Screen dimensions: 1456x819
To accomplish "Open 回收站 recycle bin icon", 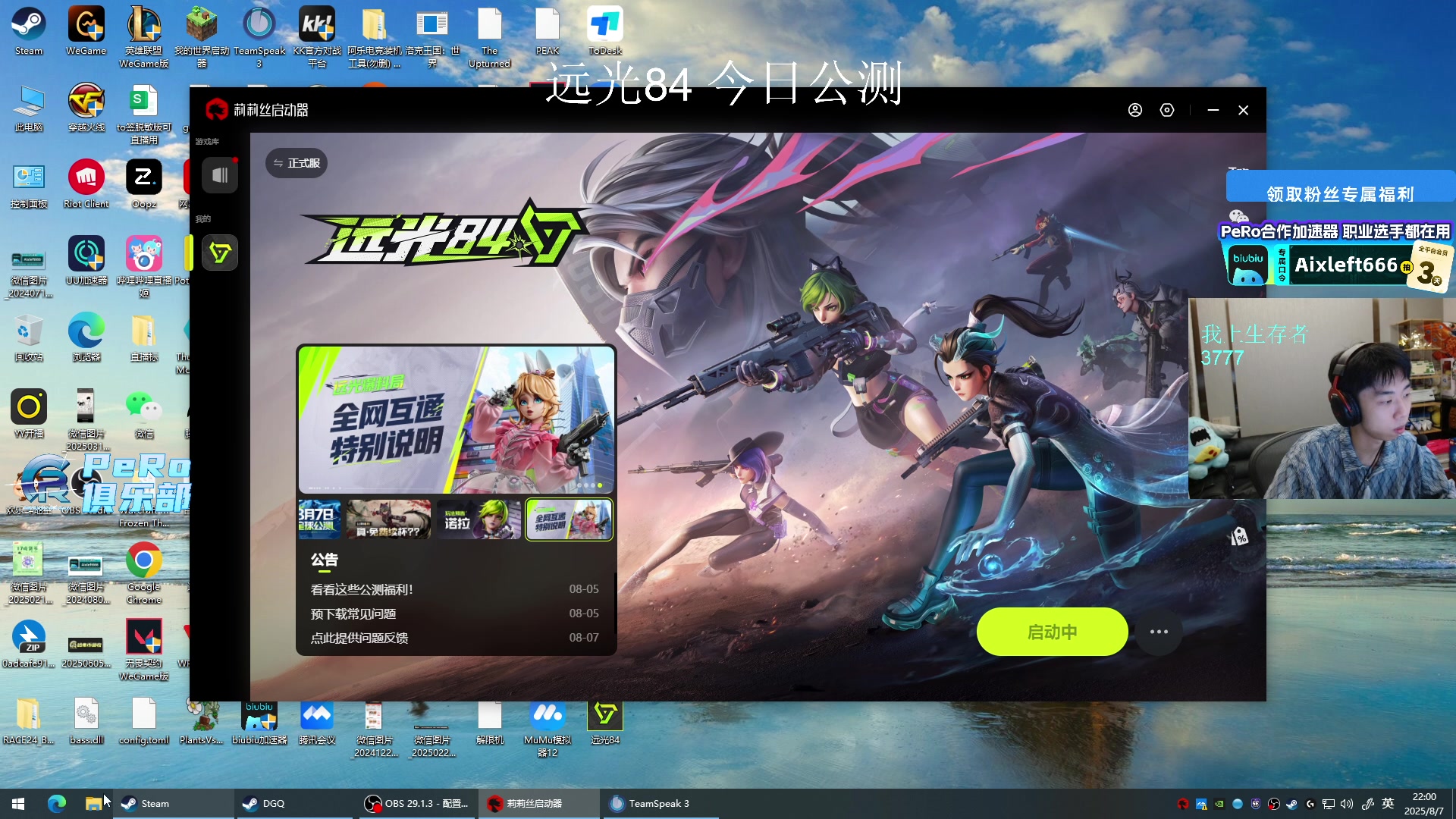I will click(x=29, y=338).
